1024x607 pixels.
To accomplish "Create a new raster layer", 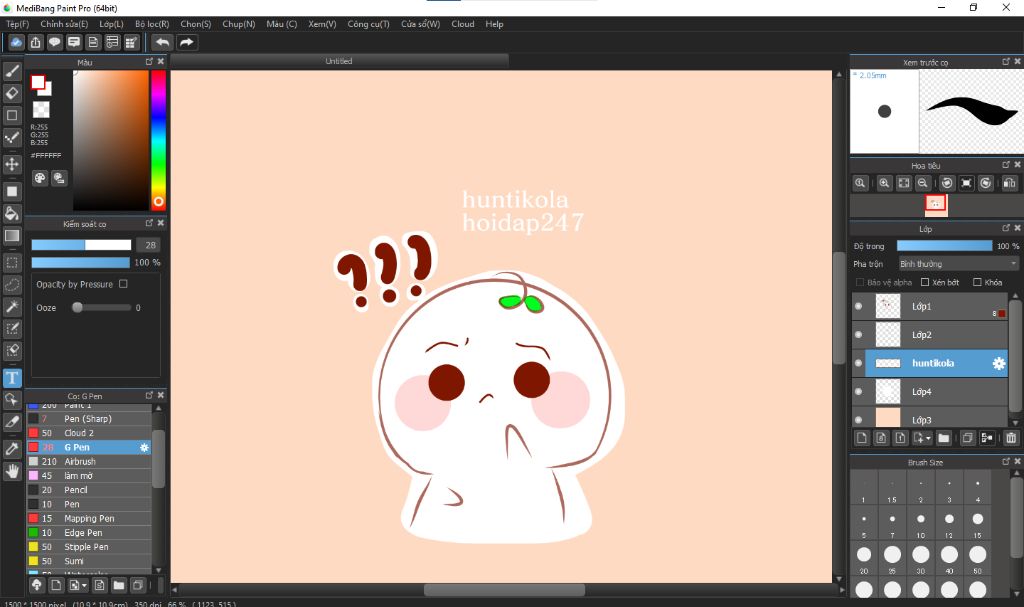I will tap(861, 438).
